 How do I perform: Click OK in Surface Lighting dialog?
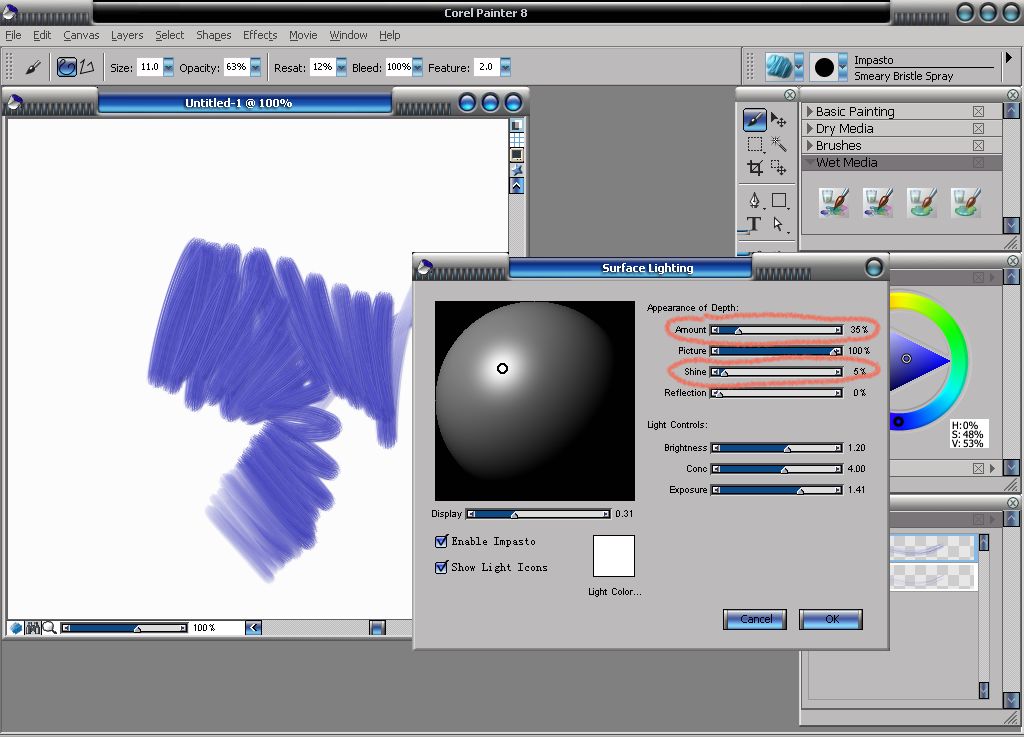831,619
